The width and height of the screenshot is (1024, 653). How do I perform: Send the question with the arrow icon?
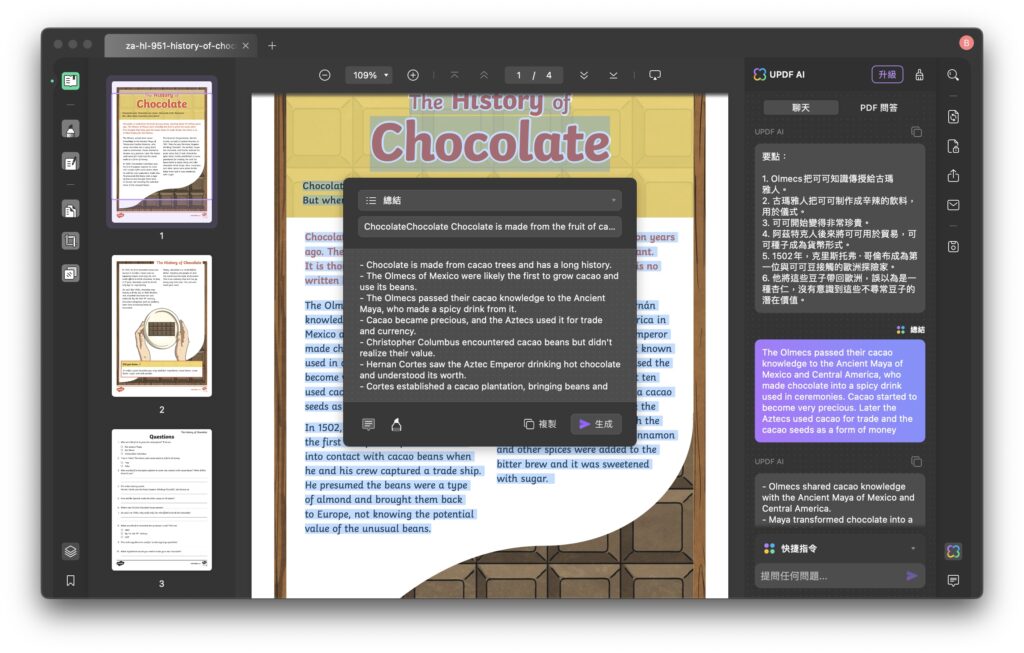912,576
